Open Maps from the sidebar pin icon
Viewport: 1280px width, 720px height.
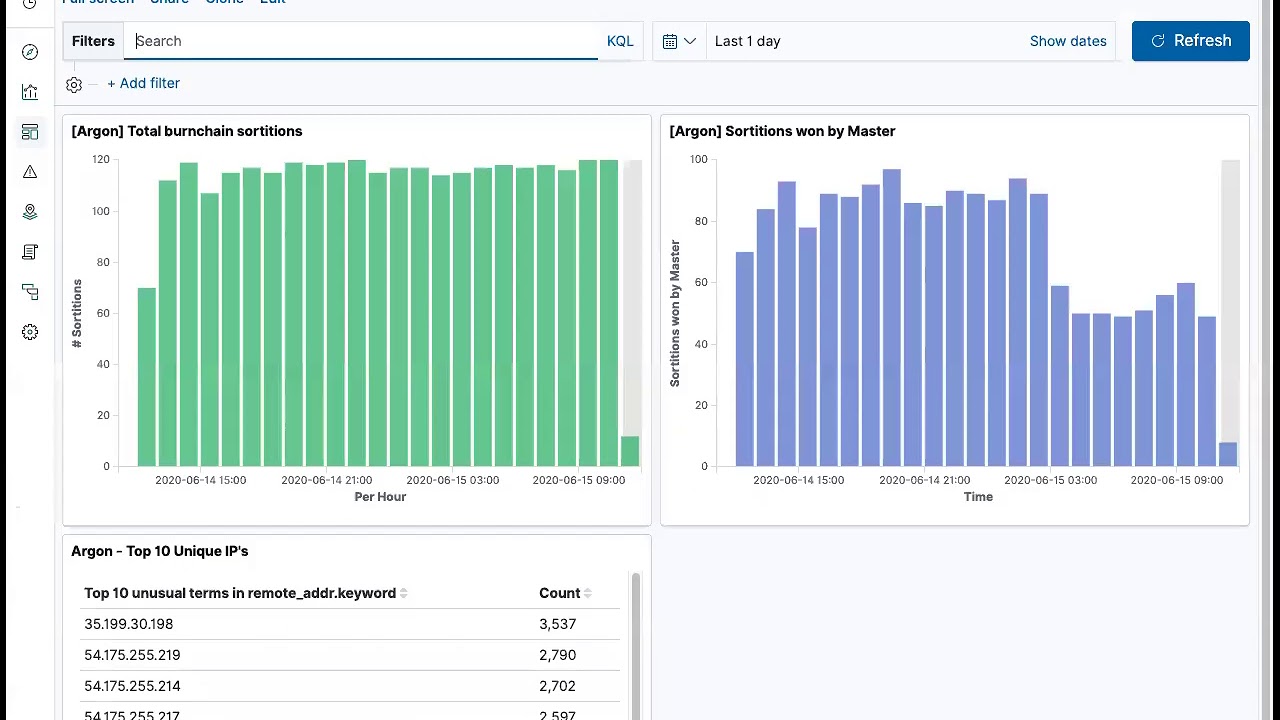tap(30, 212)
